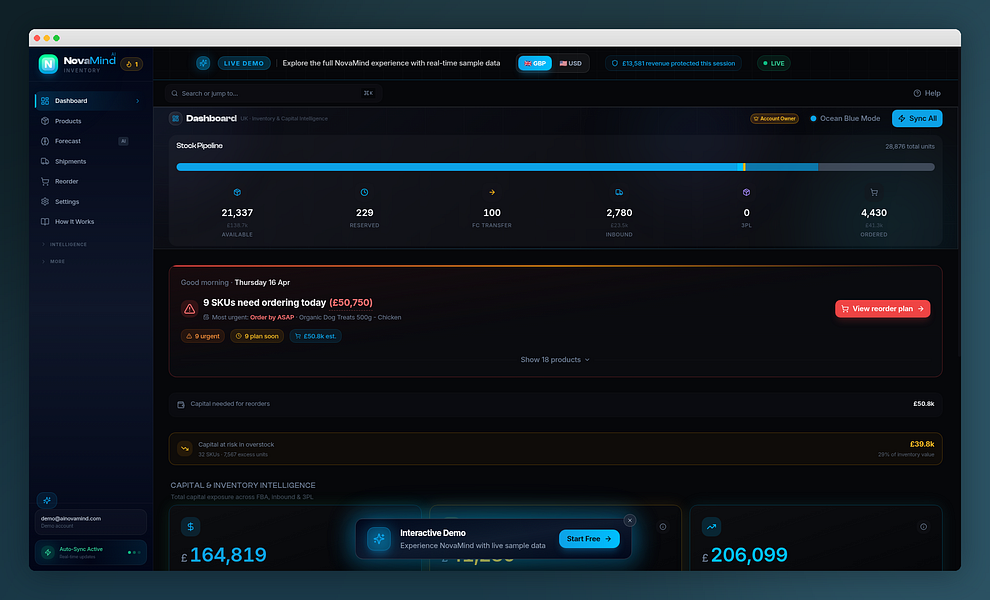Click the Shipments truck icon in sidebar
The image size is (990, 600).
coord(45,162)
